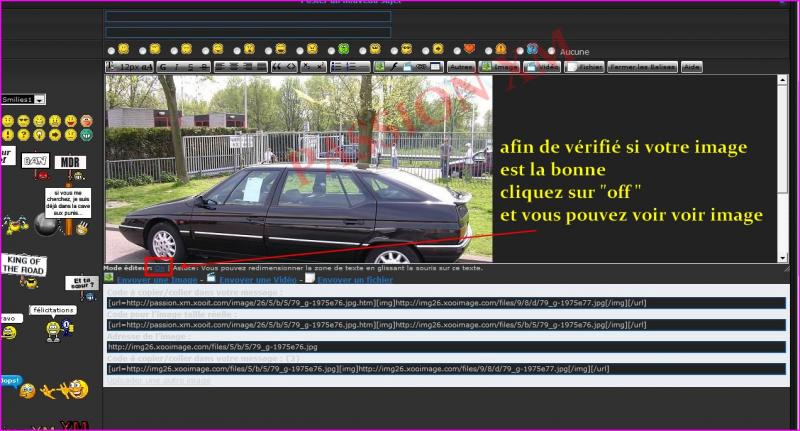Viewport: 800px width, 431px height.
Task: Select the green face post icon radio
Action: tap(331, 51)
